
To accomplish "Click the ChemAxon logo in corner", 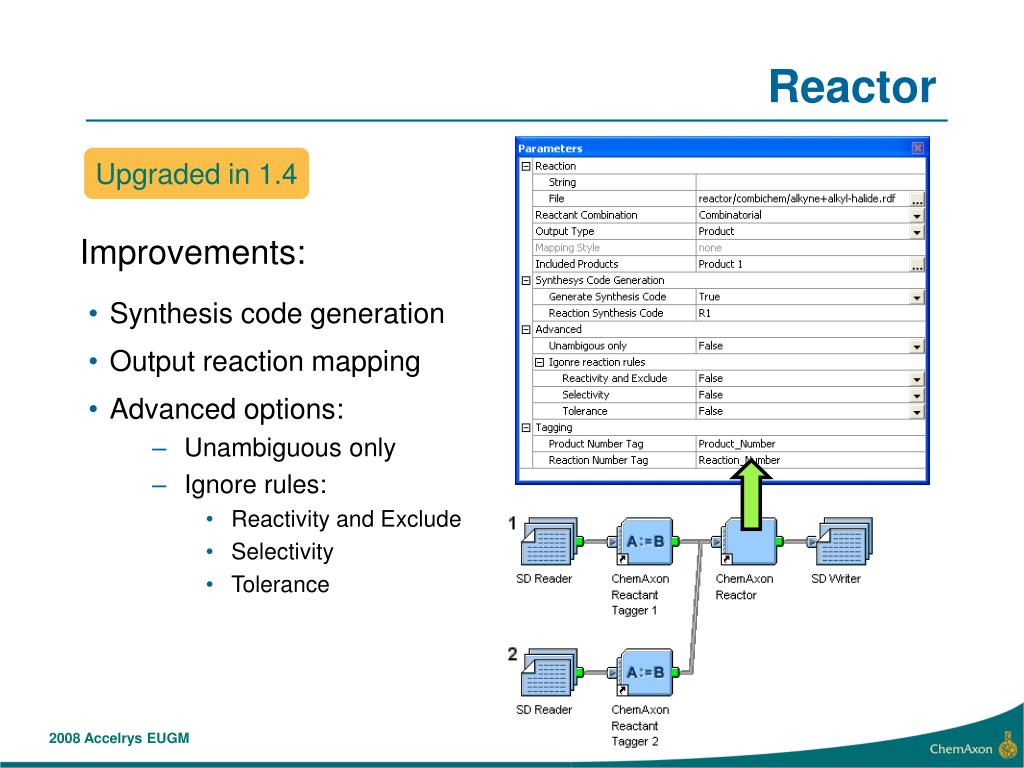I will tap(973, 746).
